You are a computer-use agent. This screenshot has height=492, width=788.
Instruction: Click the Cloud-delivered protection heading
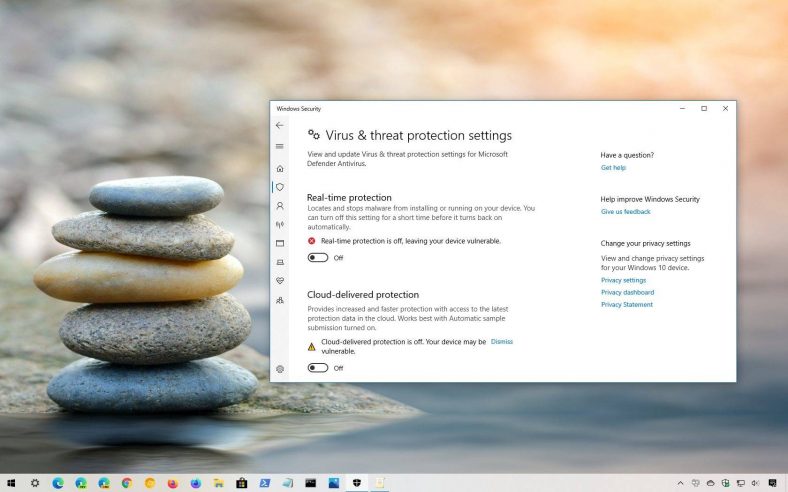point(363,294)
